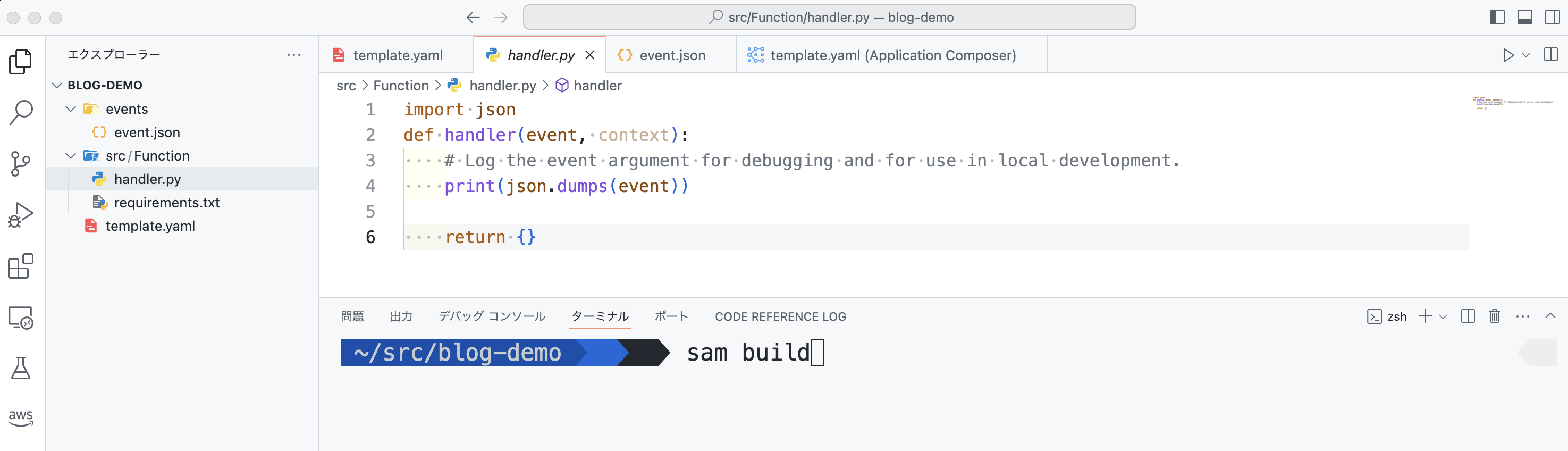Image resolution: width=1568 pixels, height=451 pixels.
Task: Maximize the panel with the up chevron
Action: coord(1550,316)
